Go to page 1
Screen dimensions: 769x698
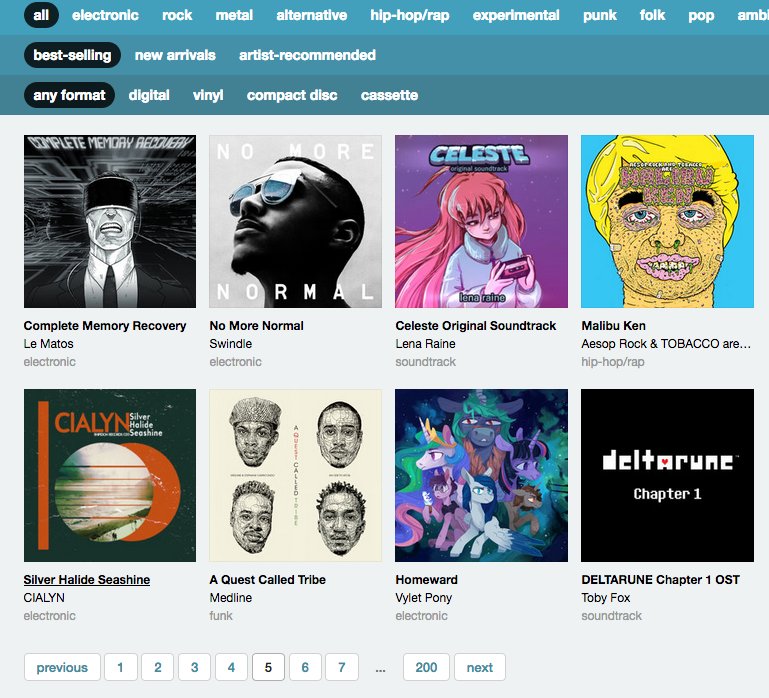tap(121, 667)
